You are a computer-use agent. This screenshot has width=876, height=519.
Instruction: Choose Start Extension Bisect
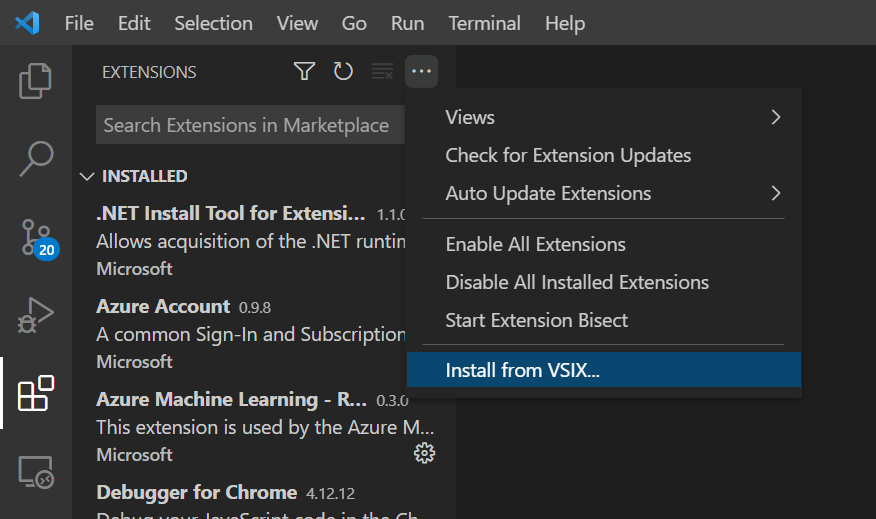tap(604, 320)
